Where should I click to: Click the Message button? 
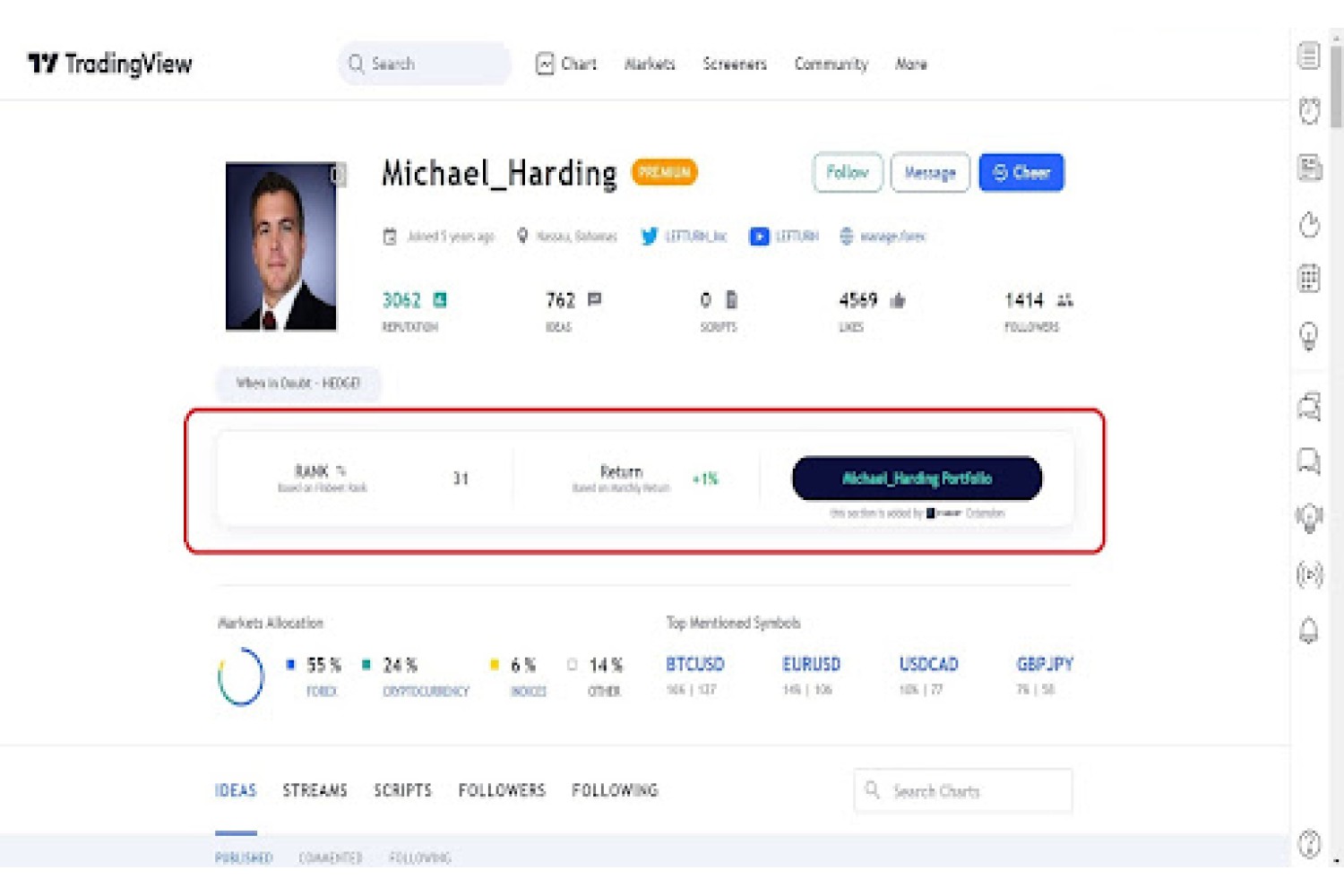click(x=930, y=172)
